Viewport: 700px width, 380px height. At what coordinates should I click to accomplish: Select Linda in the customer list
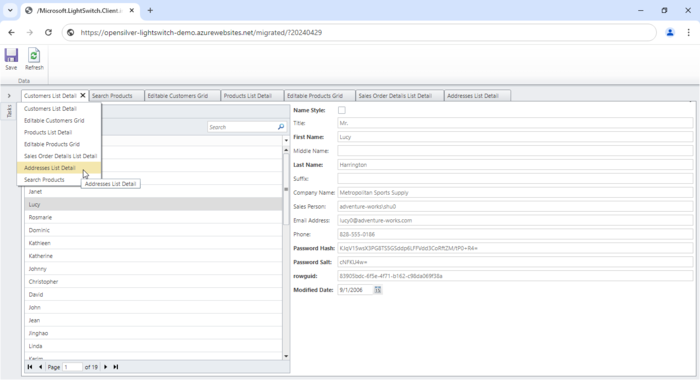pos(153,346)
